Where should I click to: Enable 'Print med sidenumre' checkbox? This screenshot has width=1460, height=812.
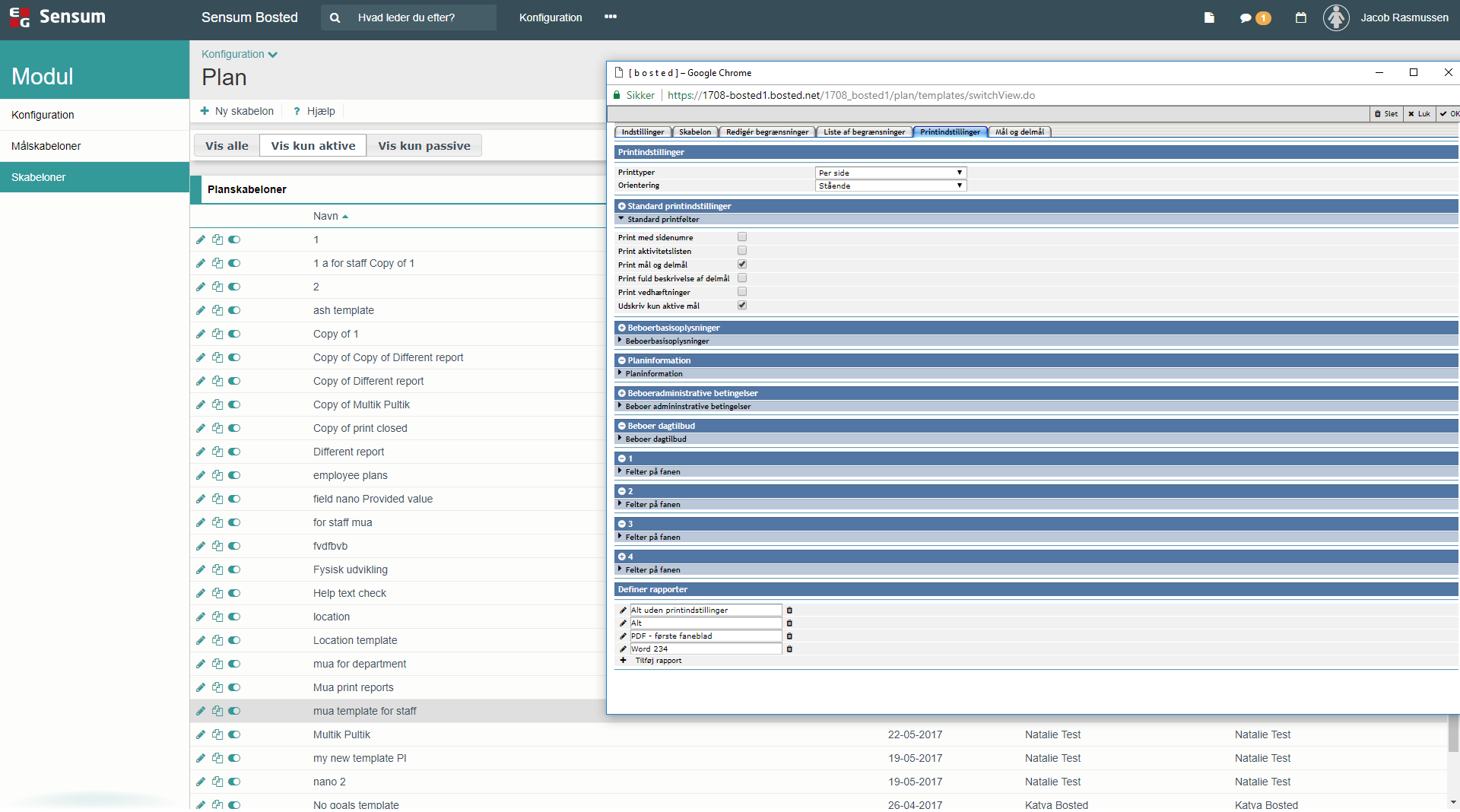tap(742, 237)
